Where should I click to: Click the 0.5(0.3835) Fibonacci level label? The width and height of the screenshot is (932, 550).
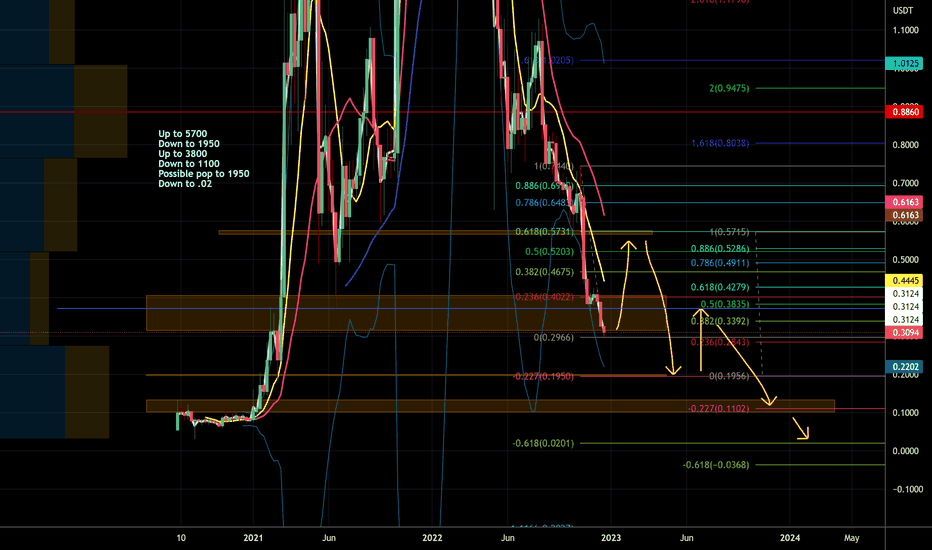pyautogui.click(x=725, y=304)
